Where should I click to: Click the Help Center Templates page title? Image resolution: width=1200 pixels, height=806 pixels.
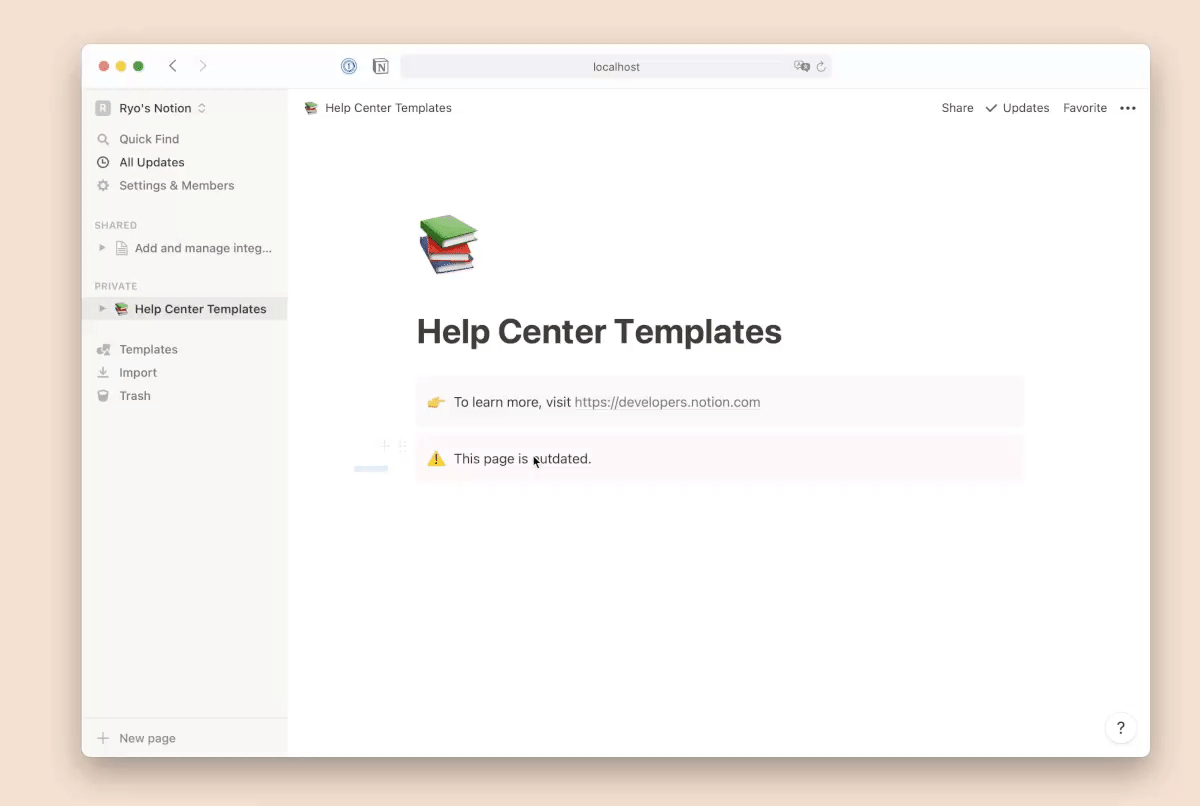pos(599,332)
